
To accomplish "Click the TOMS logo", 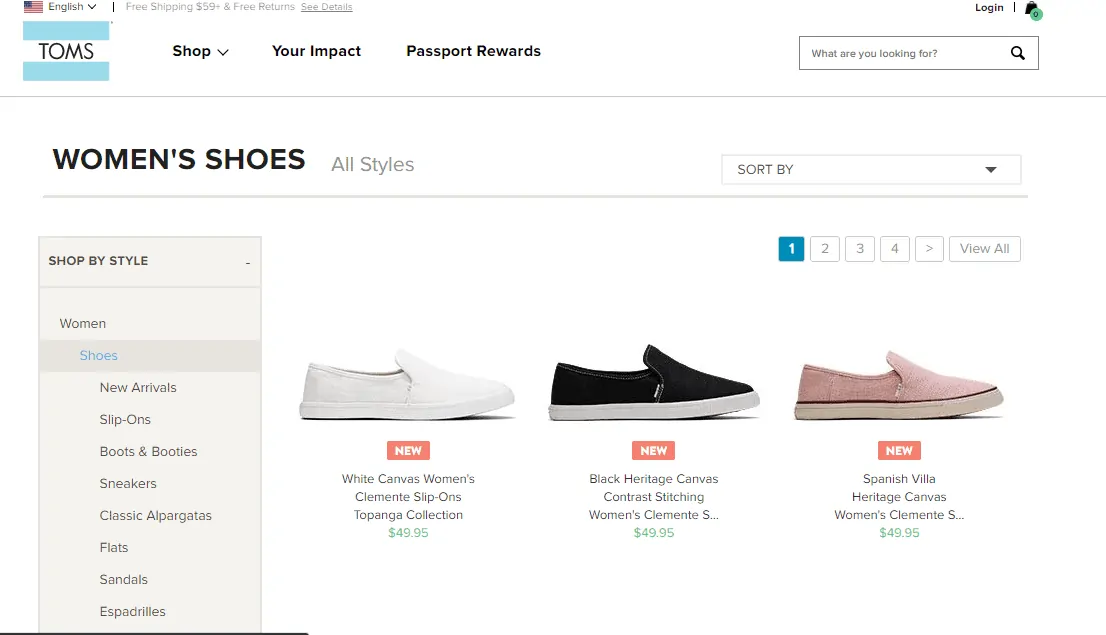I will (66, 50).
